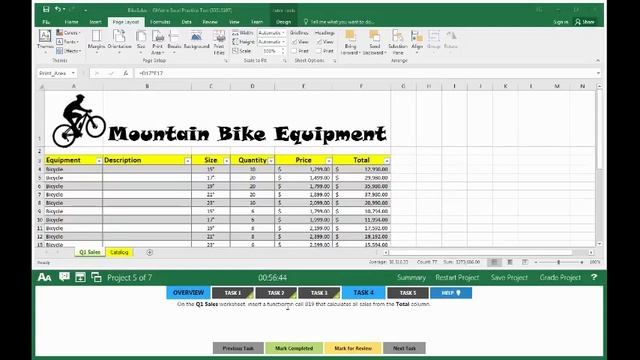Viewport: 640px width, 360px height.
Task: Open the theme Effects dropdown
Action: pyautogui.click(x=69, y=51)
